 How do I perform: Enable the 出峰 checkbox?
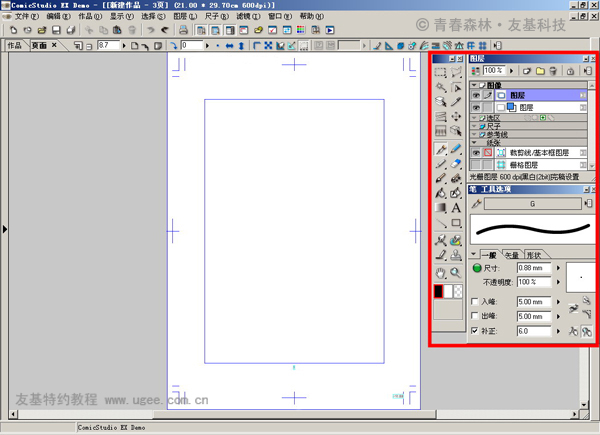(x=474, y=316)
